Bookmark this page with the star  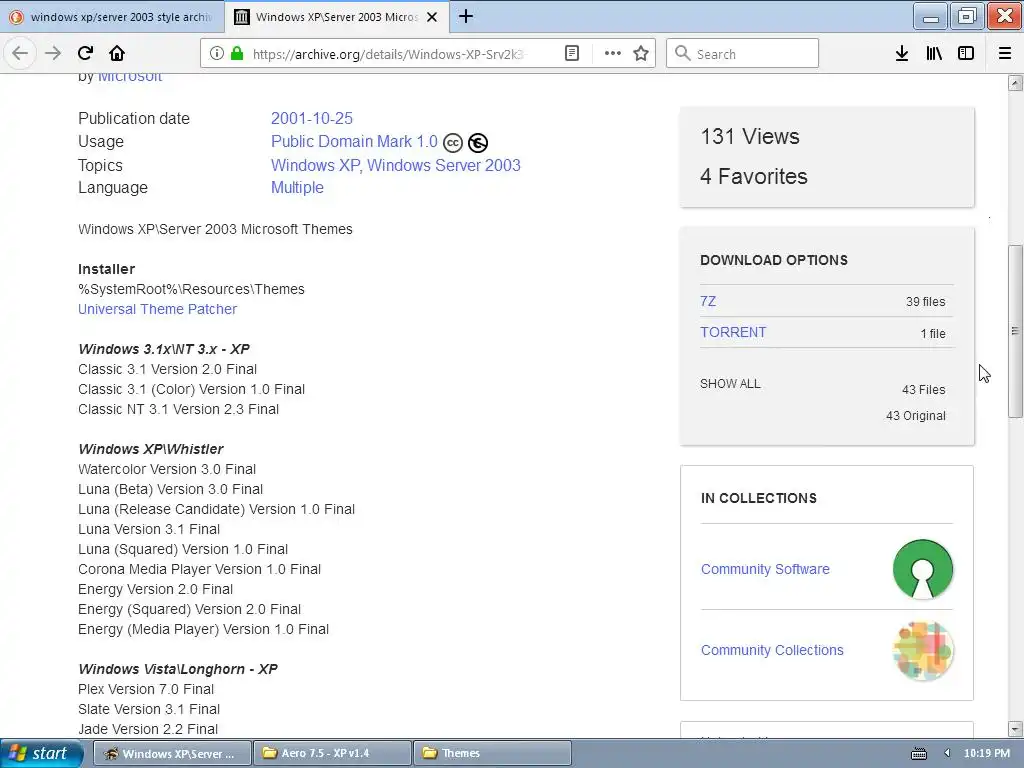pyautogui.click(x=641, y=54)
